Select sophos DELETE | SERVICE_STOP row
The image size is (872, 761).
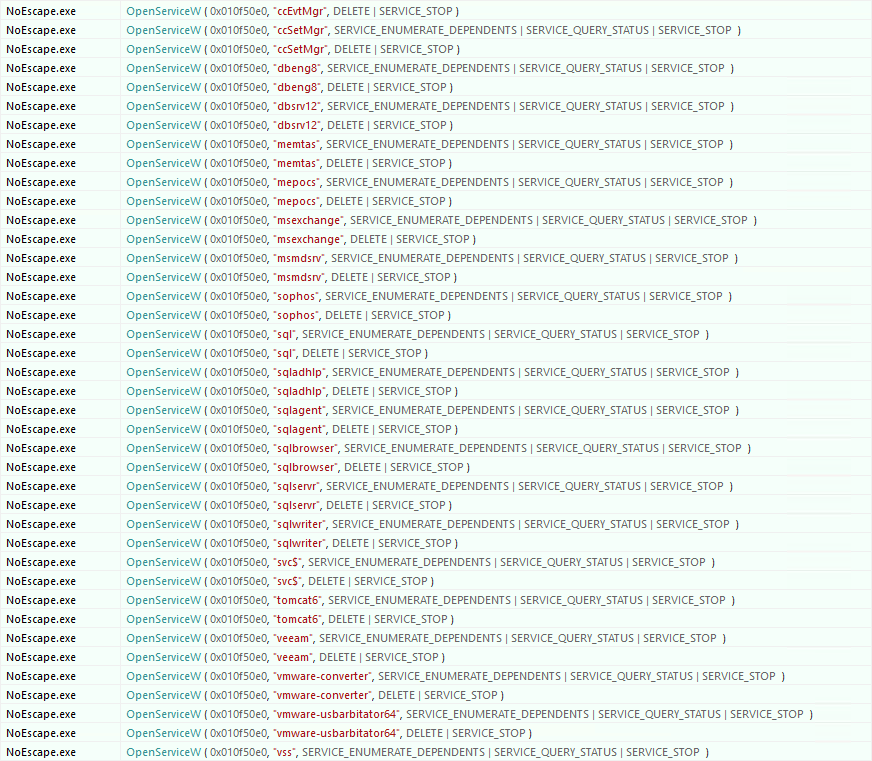click(436, 315)
